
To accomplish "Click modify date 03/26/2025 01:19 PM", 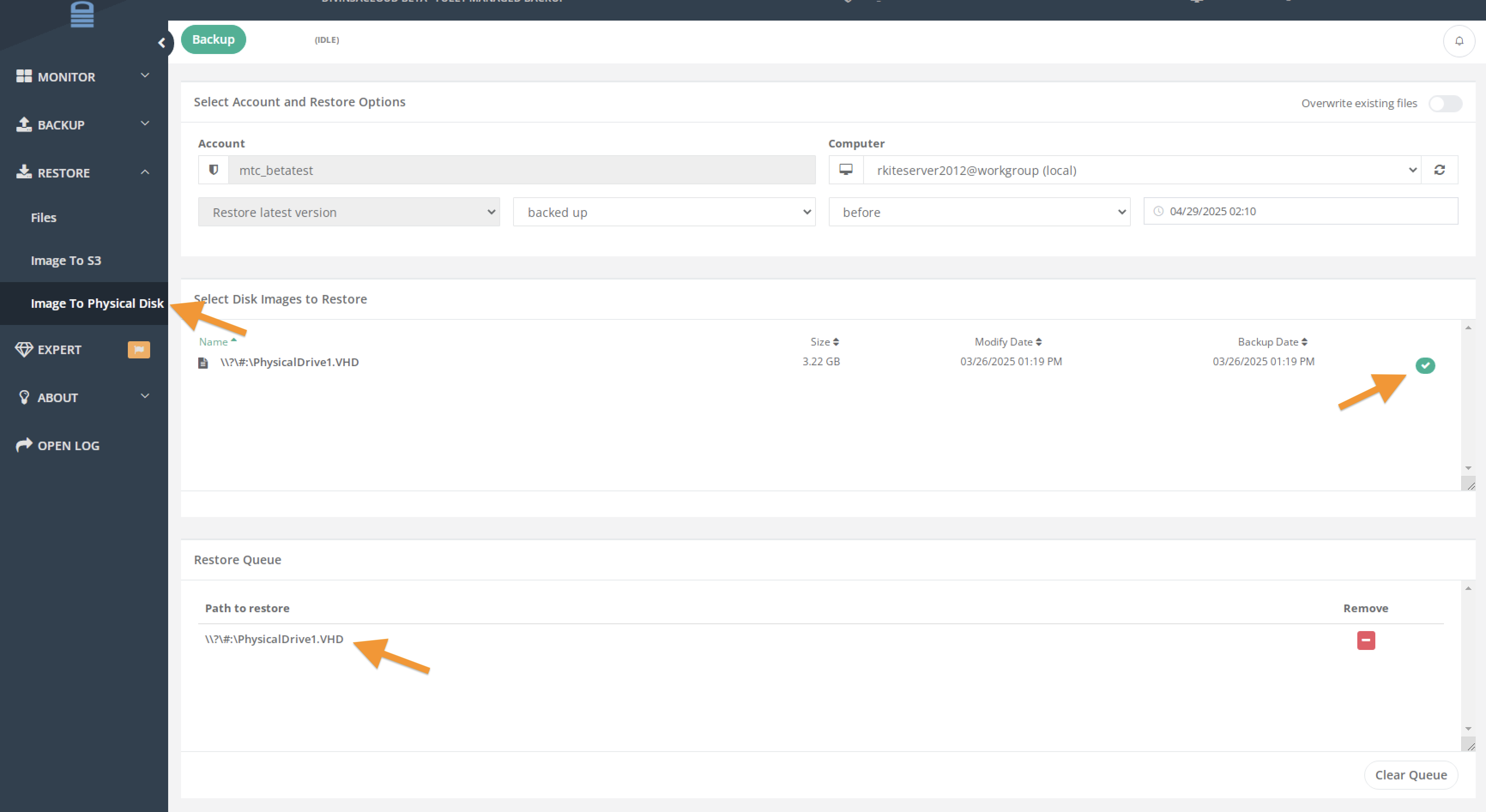I will tap(1011, 361).
